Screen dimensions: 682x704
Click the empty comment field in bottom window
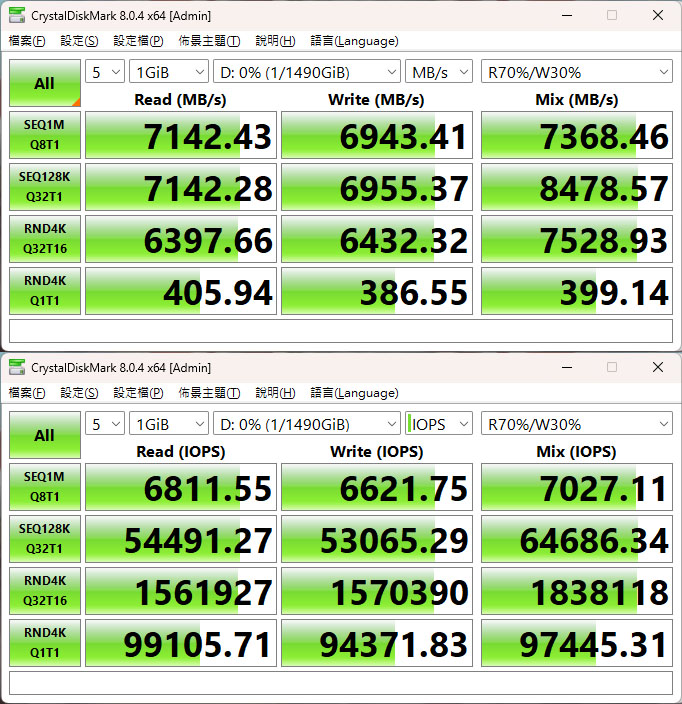340,683
